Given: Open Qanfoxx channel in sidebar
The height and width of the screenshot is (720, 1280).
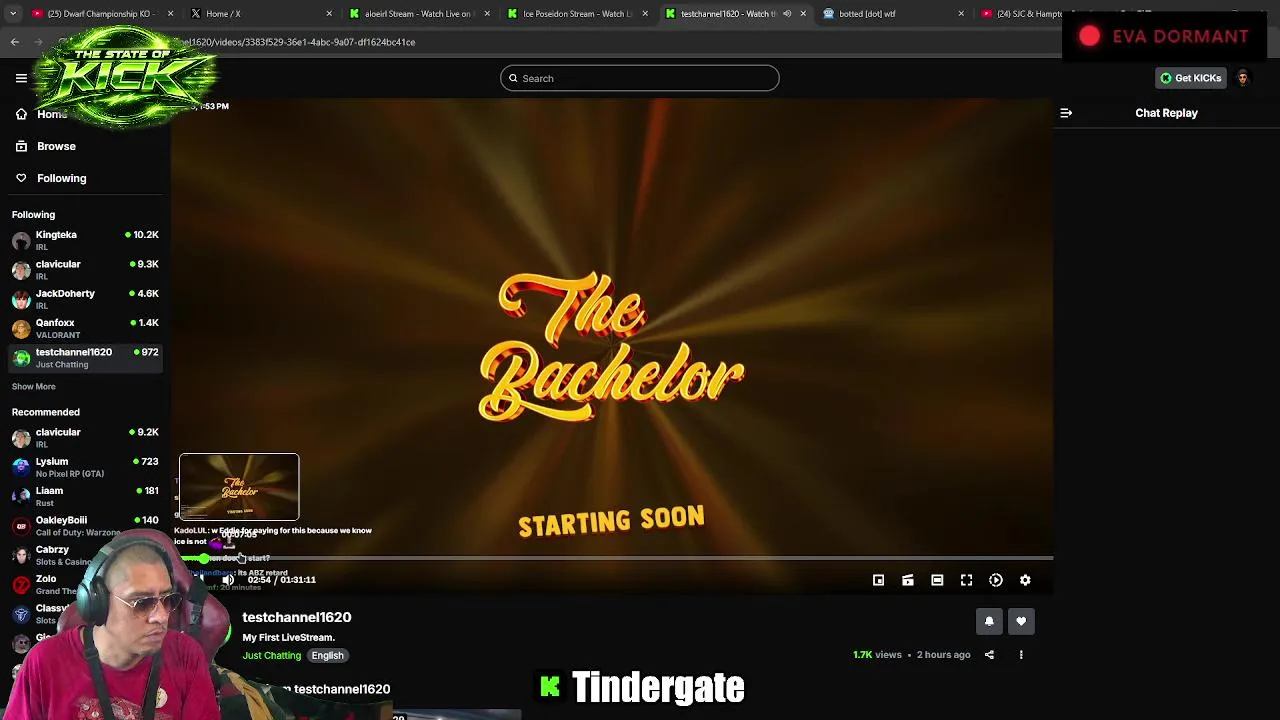Looking at the screenshot, I should point(85,328).
